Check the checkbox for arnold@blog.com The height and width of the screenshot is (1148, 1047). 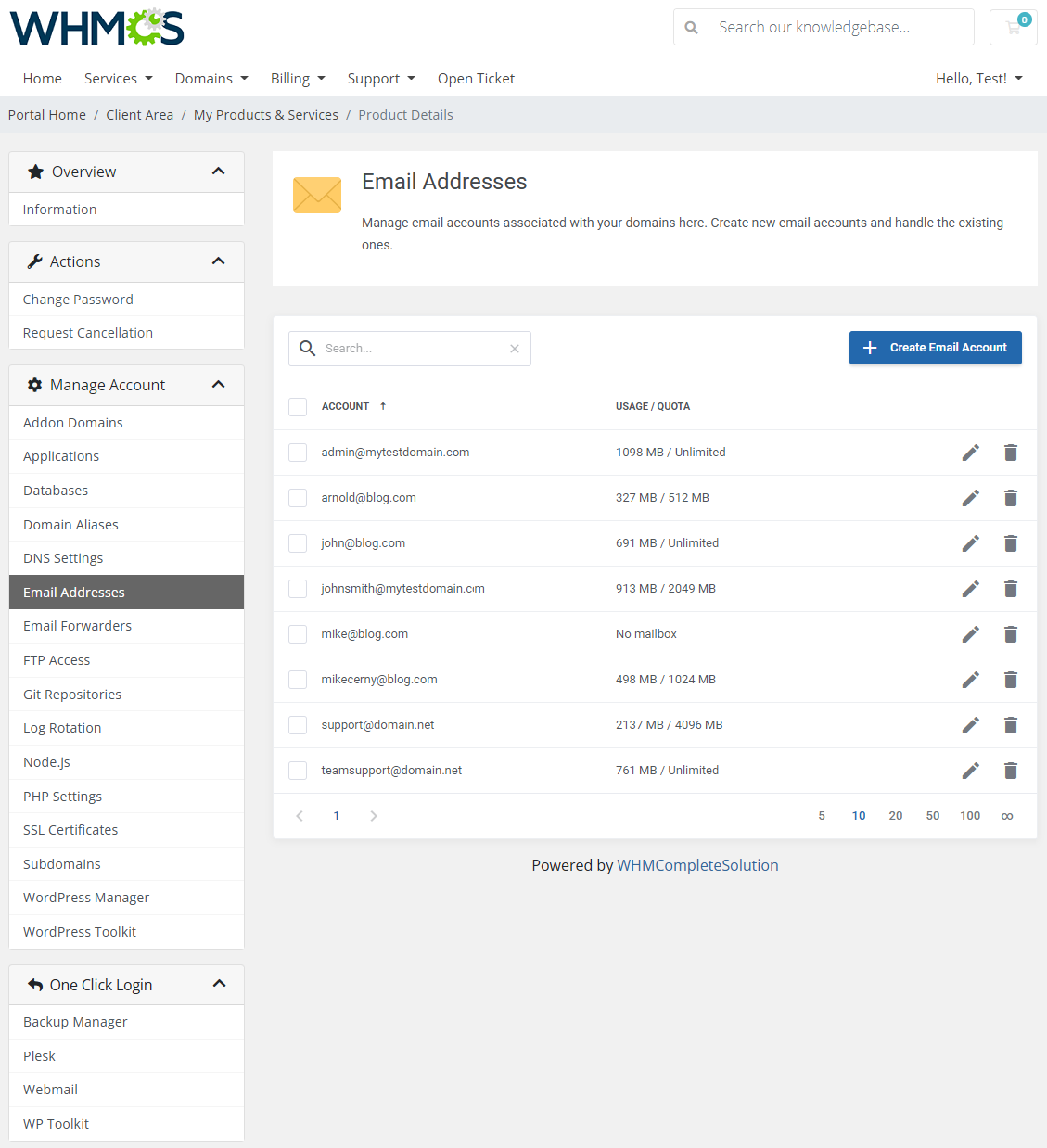click(x=297, y=498)
